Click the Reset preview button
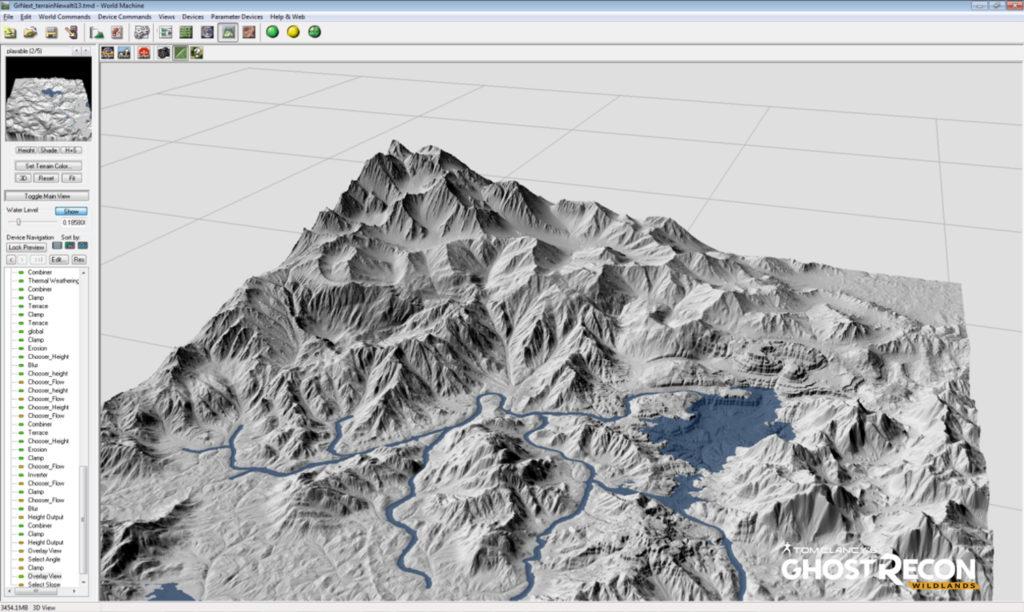Viewport: 1024px width, 612px height. coord(46,178)
